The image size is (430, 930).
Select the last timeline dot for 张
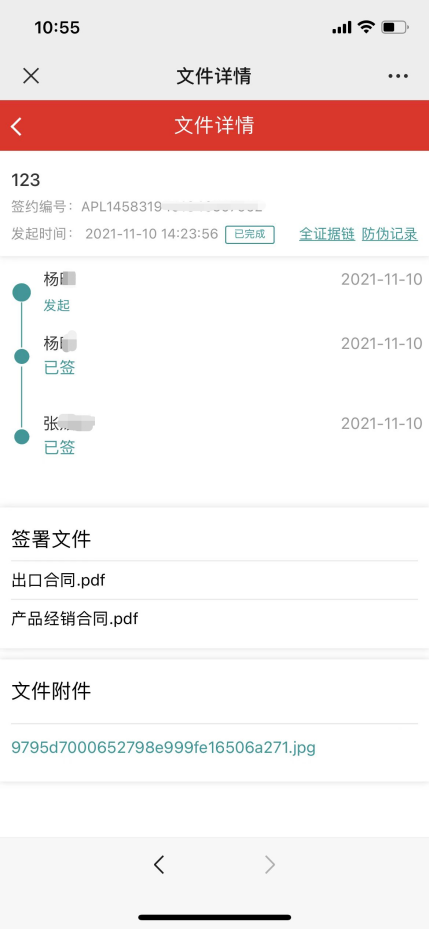[x=22, y=437]
